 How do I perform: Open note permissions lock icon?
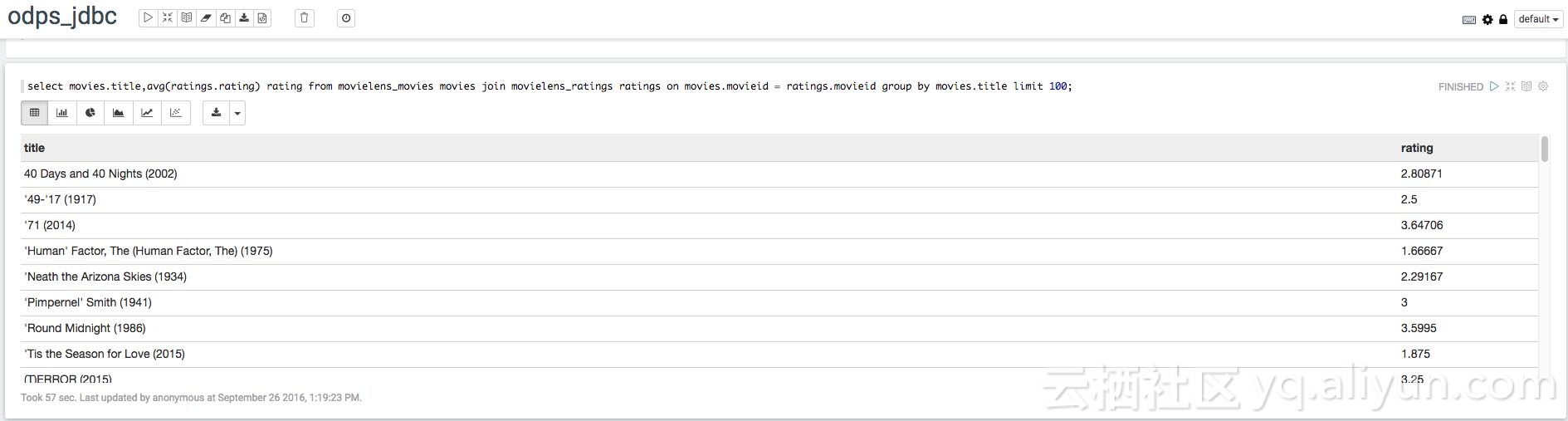click(x=1502, y=19)
